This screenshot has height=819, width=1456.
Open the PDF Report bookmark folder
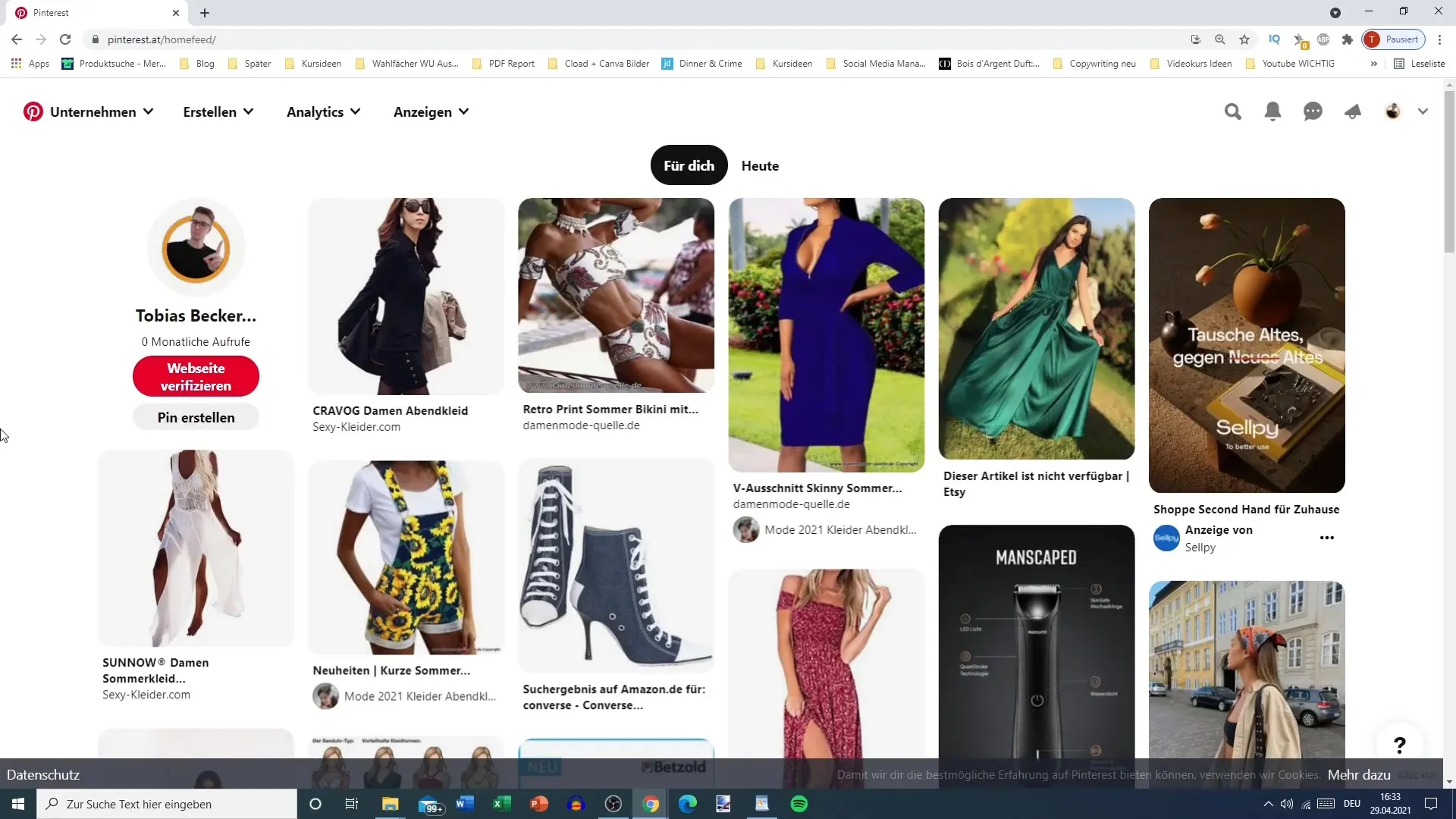pyautogui.click(x=504, y=64)
